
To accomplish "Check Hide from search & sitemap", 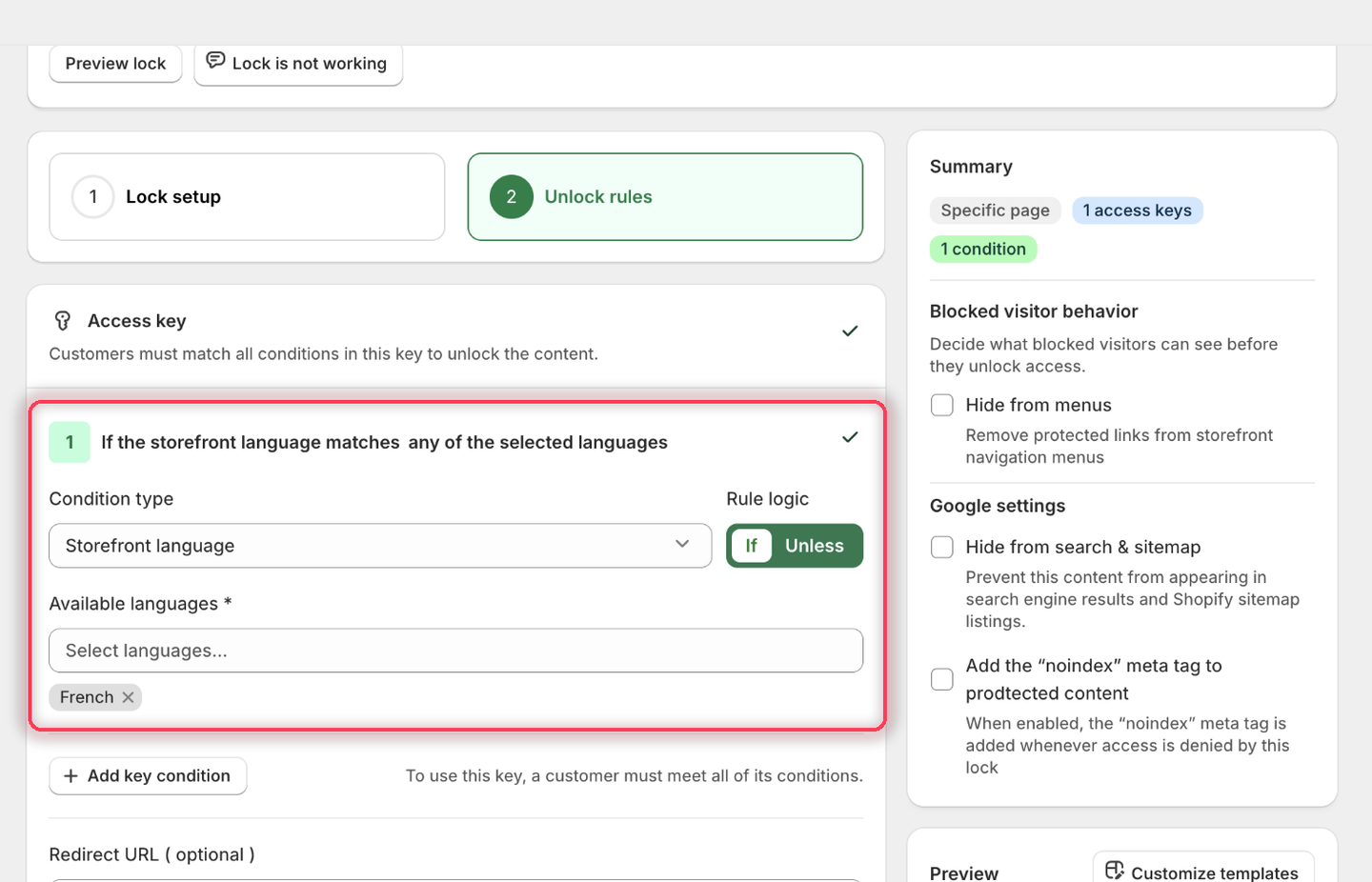I will 942,547.
